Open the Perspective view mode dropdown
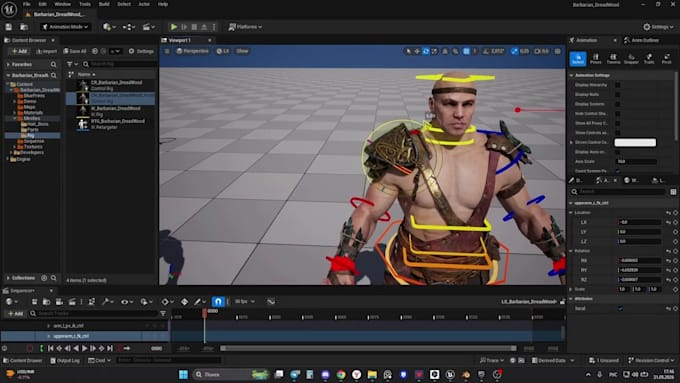Image resolution: width=680 pixels, height=383 pixels. [x=193, y=51]
